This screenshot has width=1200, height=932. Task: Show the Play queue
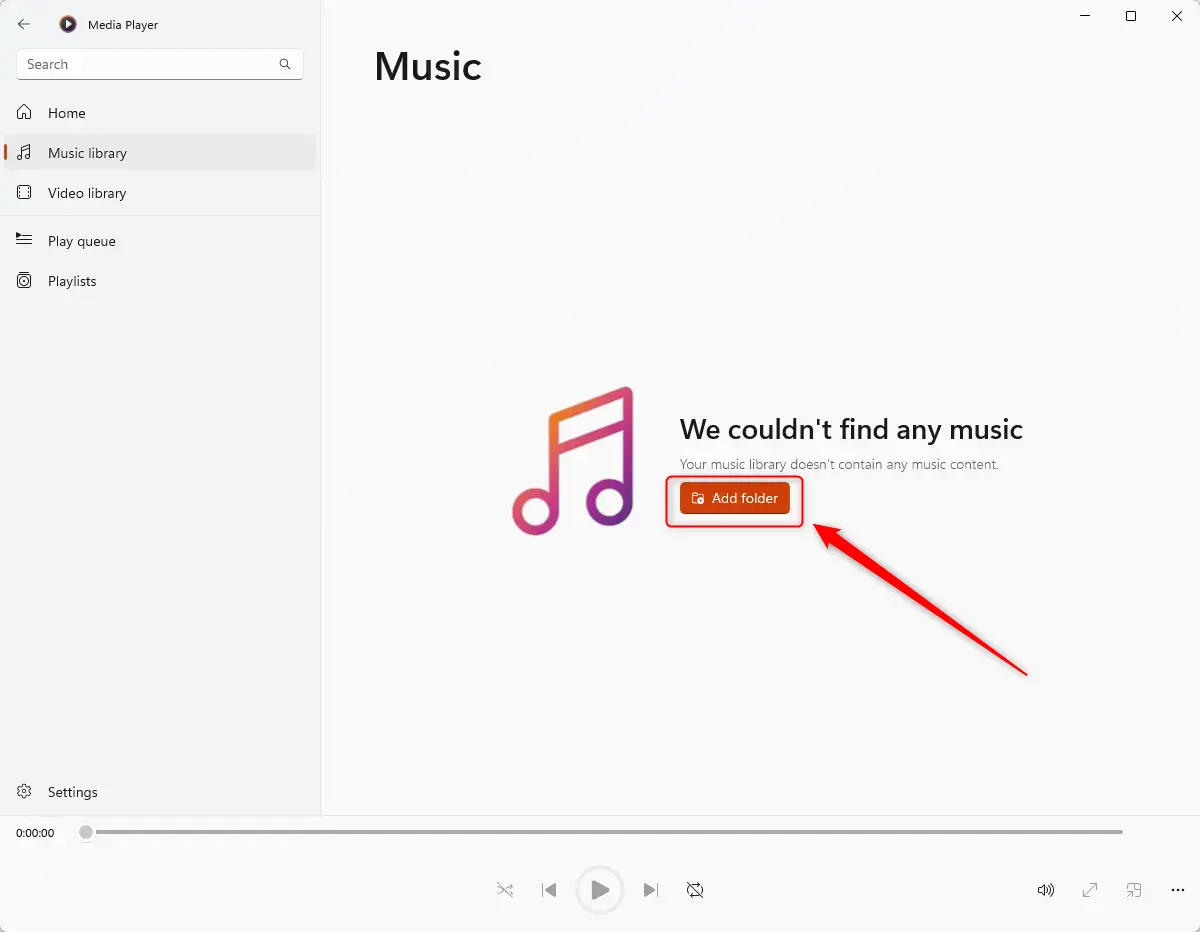(82, 241)
